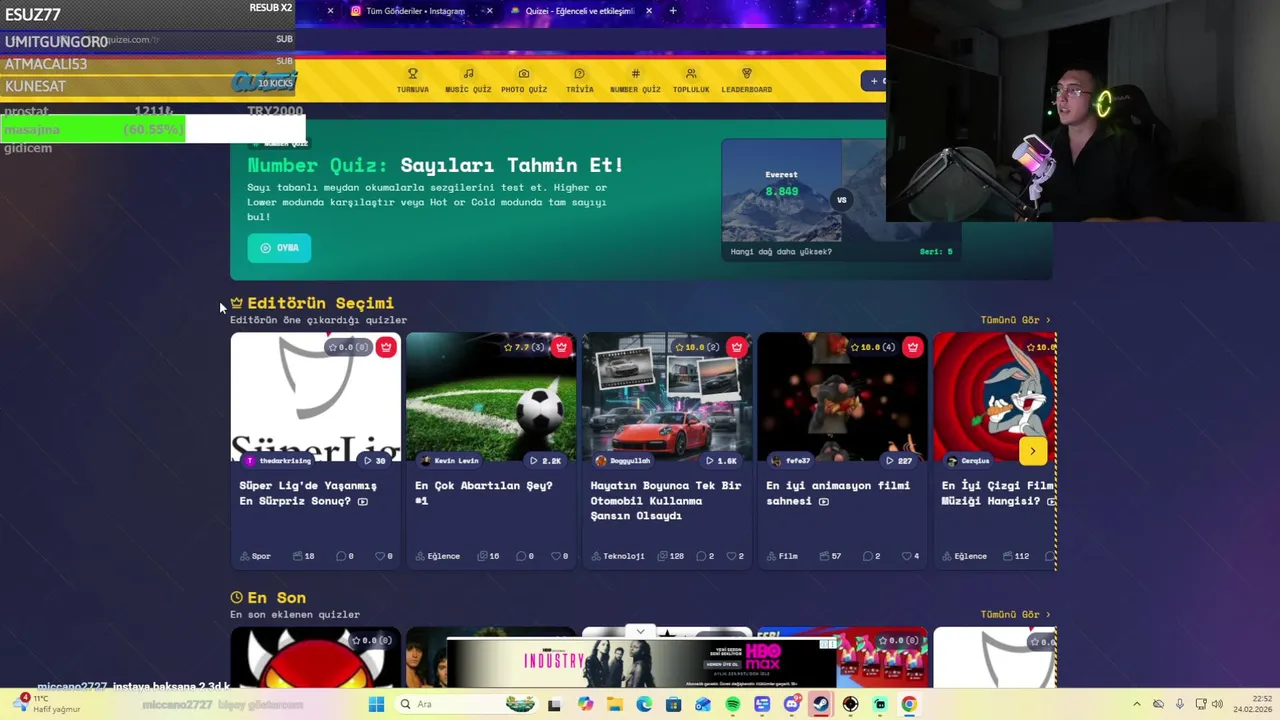Screen dimensions: 1280x720
Task: Open thedarkrising author profile
Action: [x=278, y=461]
